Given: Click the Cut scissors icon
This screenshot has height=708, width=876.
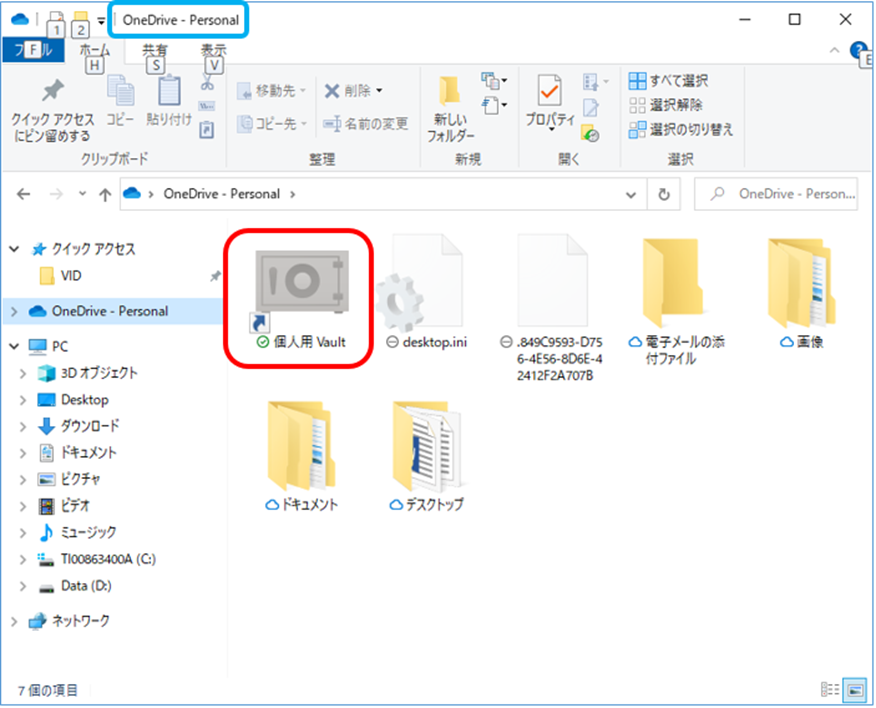Looking at the screenshot, I should 207,83.
